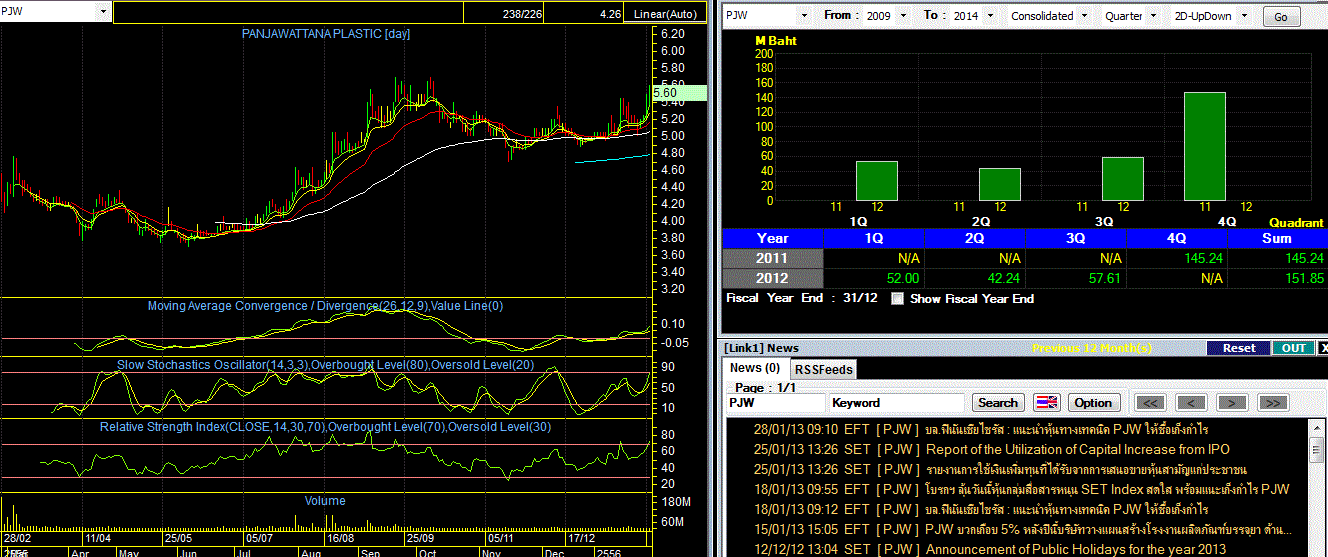Screen dimensions: 1328x557
Task: Click the Linear(Auto) scale box
Action: 667,14
